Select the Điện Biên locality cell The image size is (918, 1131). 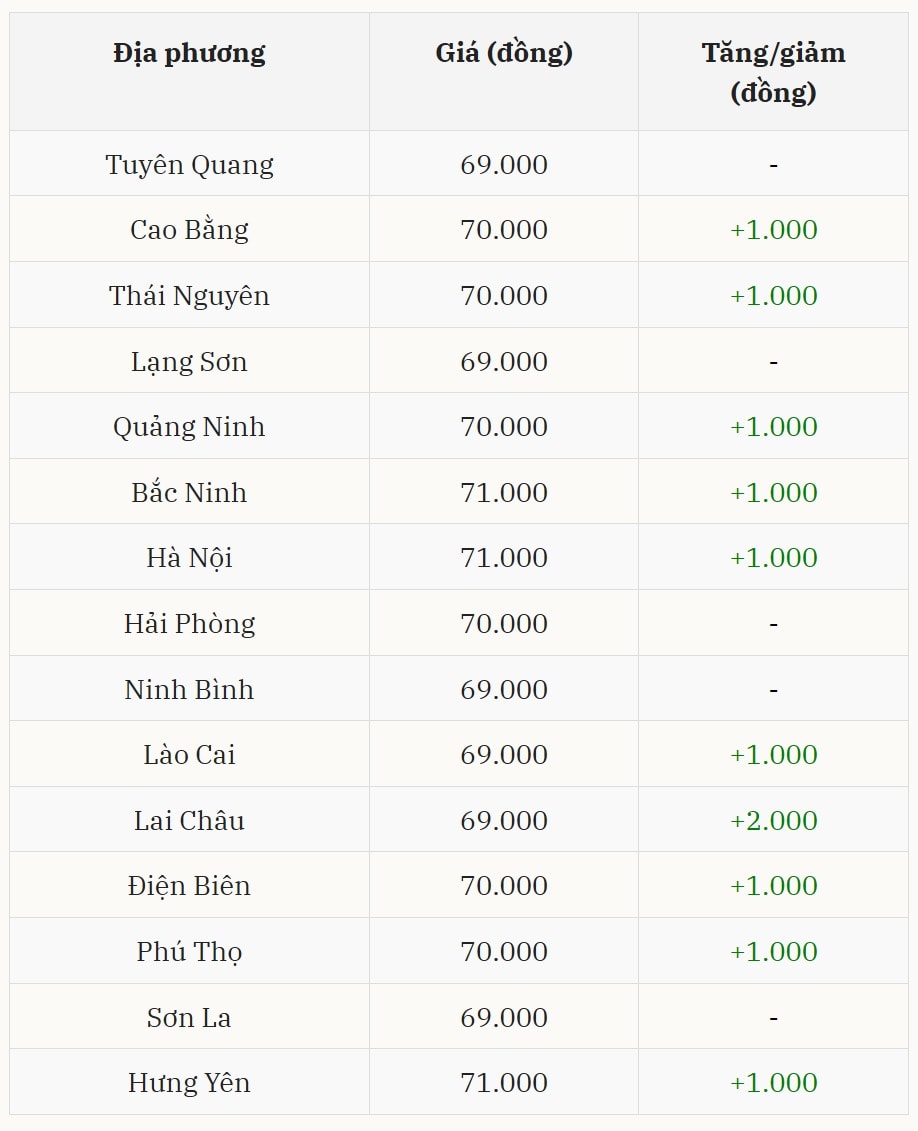(x=189, y=886)
